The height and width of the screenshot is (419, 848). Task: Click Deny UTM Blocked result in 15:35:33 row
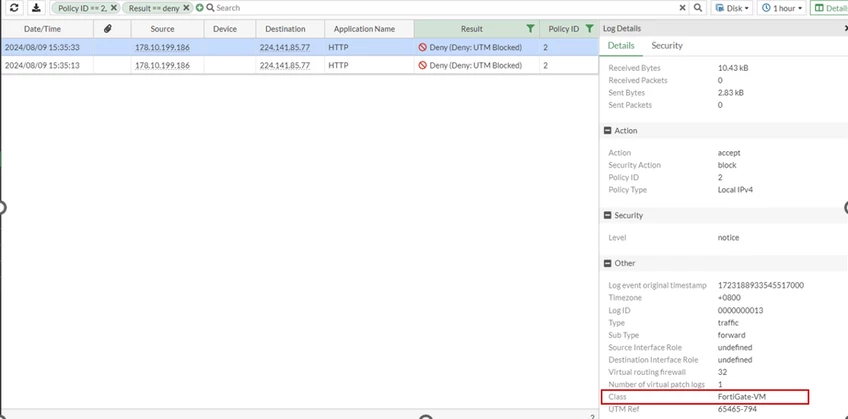coord(471,48)
